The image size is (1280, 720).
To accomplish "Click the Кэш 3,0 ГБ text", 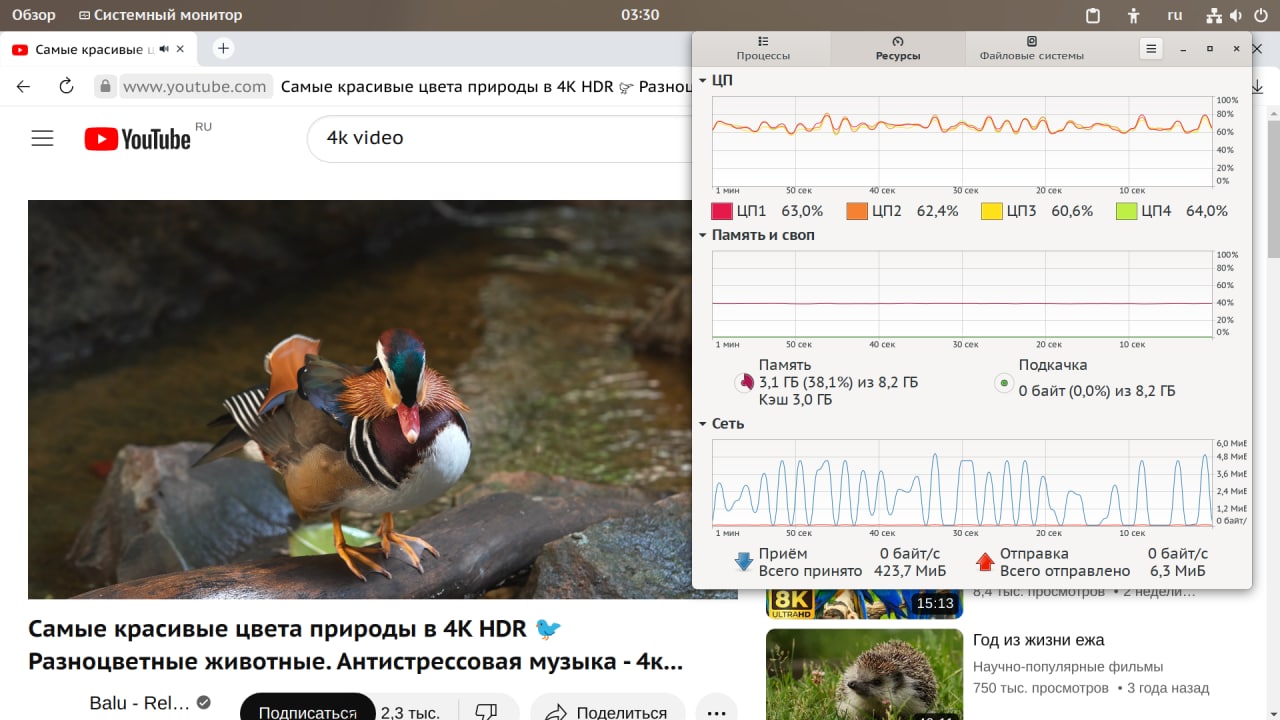I will 795,400.
